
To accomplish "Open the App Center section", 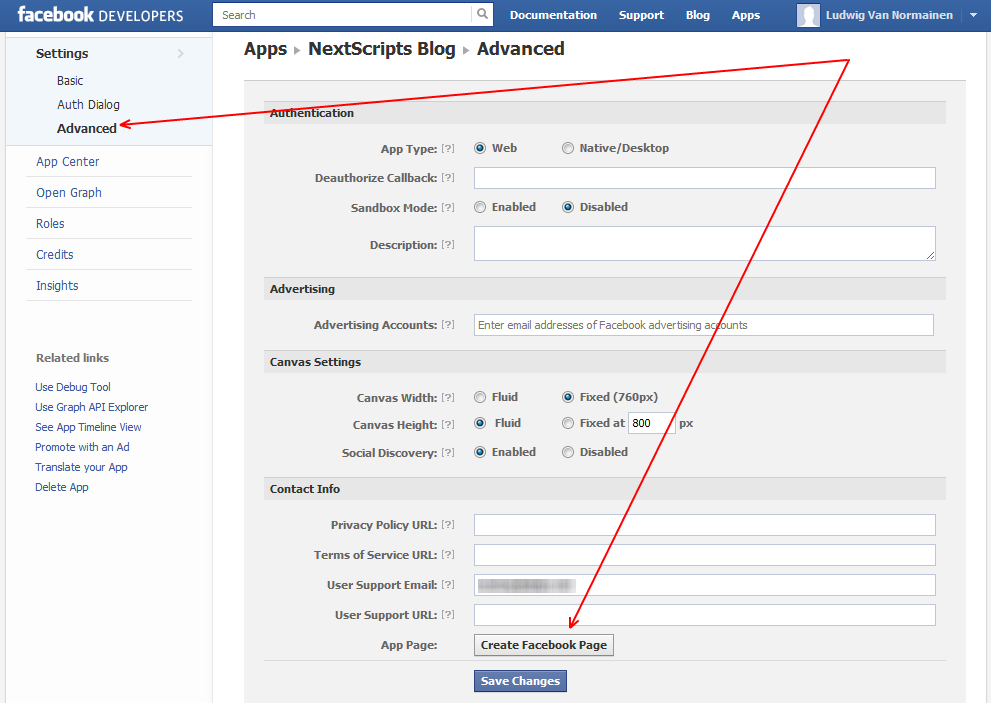I will coord(68,162).
